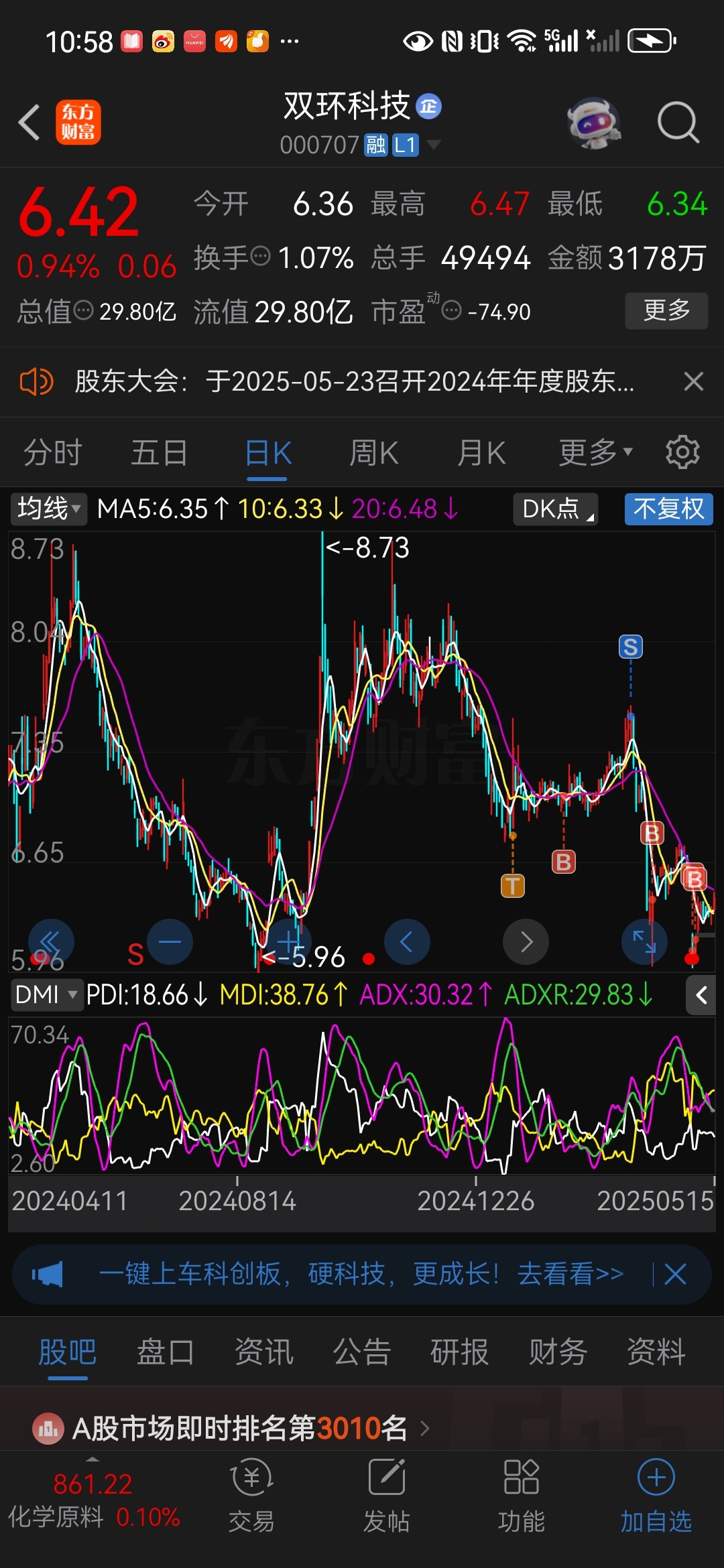
Task: Open 股东大会 announcement text
Action: coord(354,381)
